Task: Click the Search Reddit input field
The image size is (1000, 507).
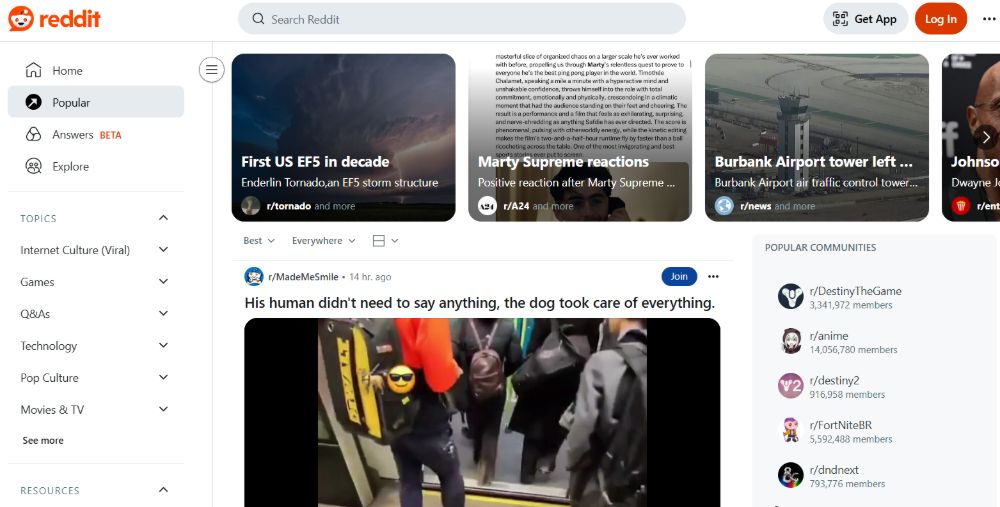Action: point(461,19)
